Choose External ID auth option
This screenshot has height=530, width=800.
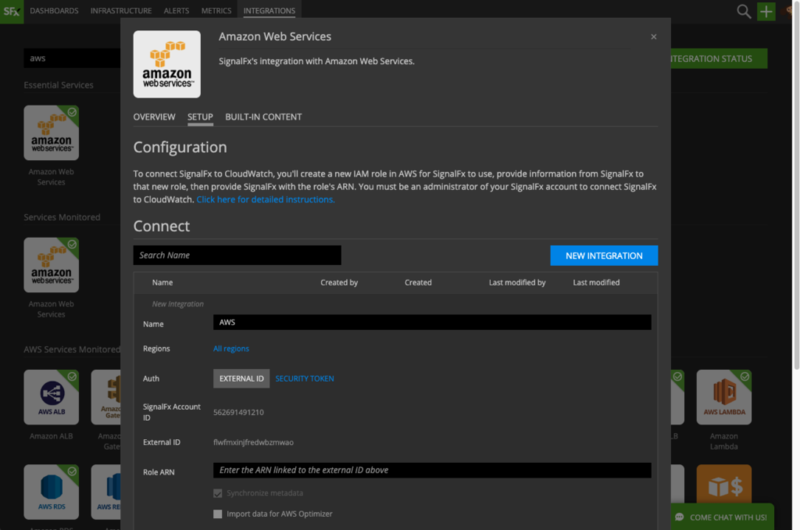pyautogui.click(x=241, y=378)
